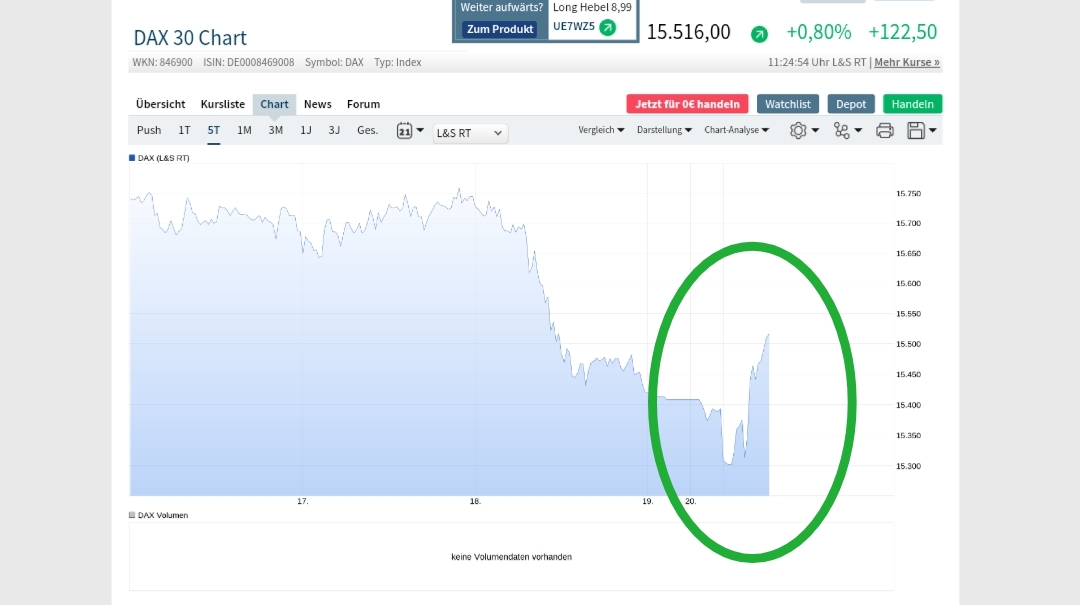Switch to the Kursliste tab
The width and height of the screenshot is (1080, 605).
(x=222, y=104)
